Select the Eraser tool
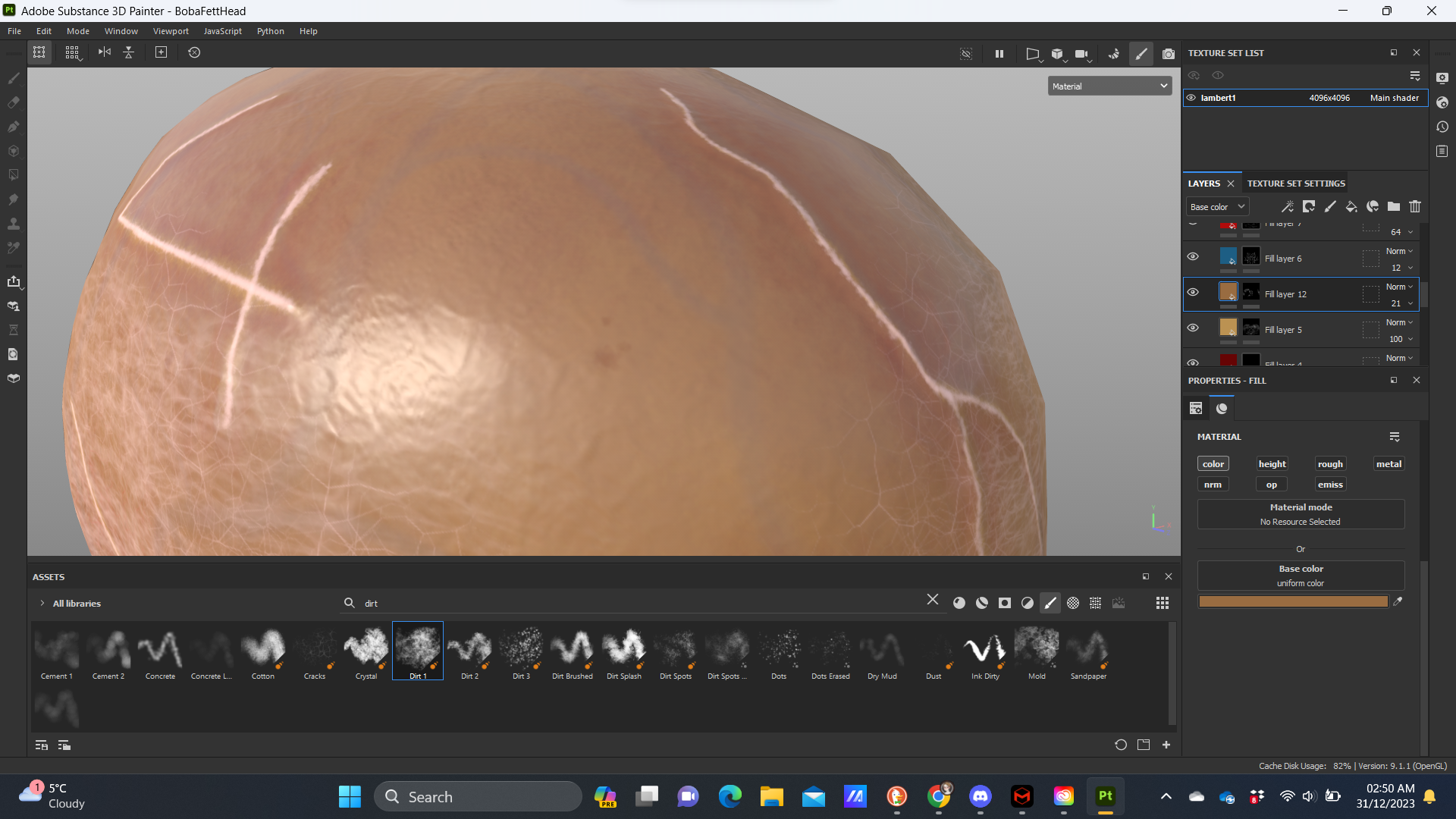This screenshot has height=819, width=1456. (14, 102)
